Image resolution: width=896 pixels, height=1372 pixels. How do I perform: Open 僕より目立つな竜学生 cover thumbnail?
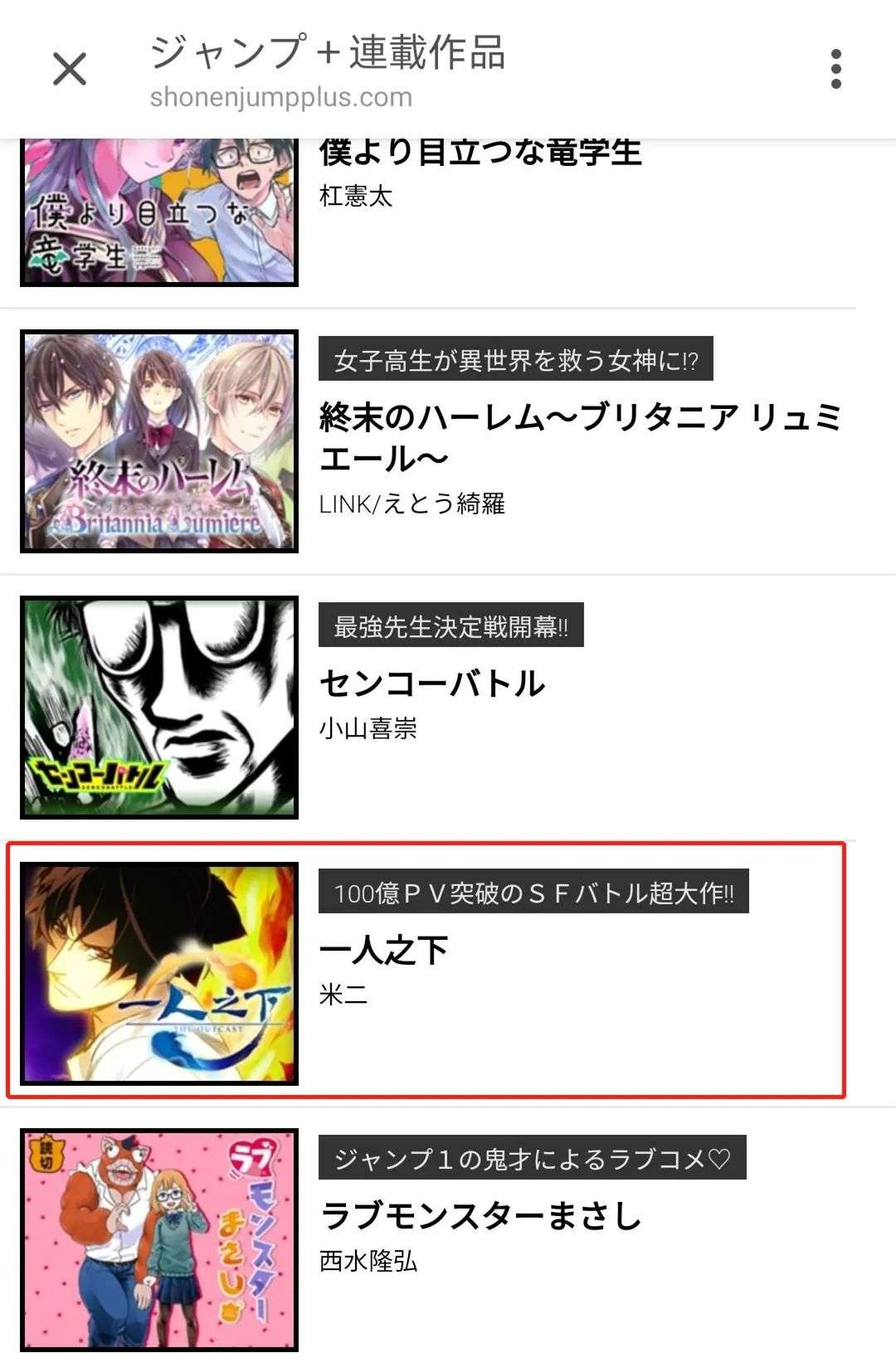159,212
